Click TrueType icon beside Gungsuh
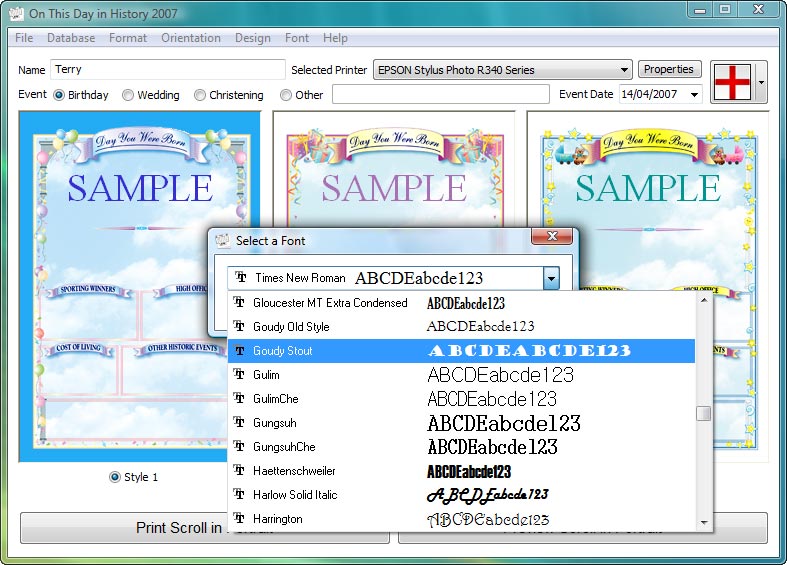The width and height of the screenshot is (787, 565). [x=239, y=422]
